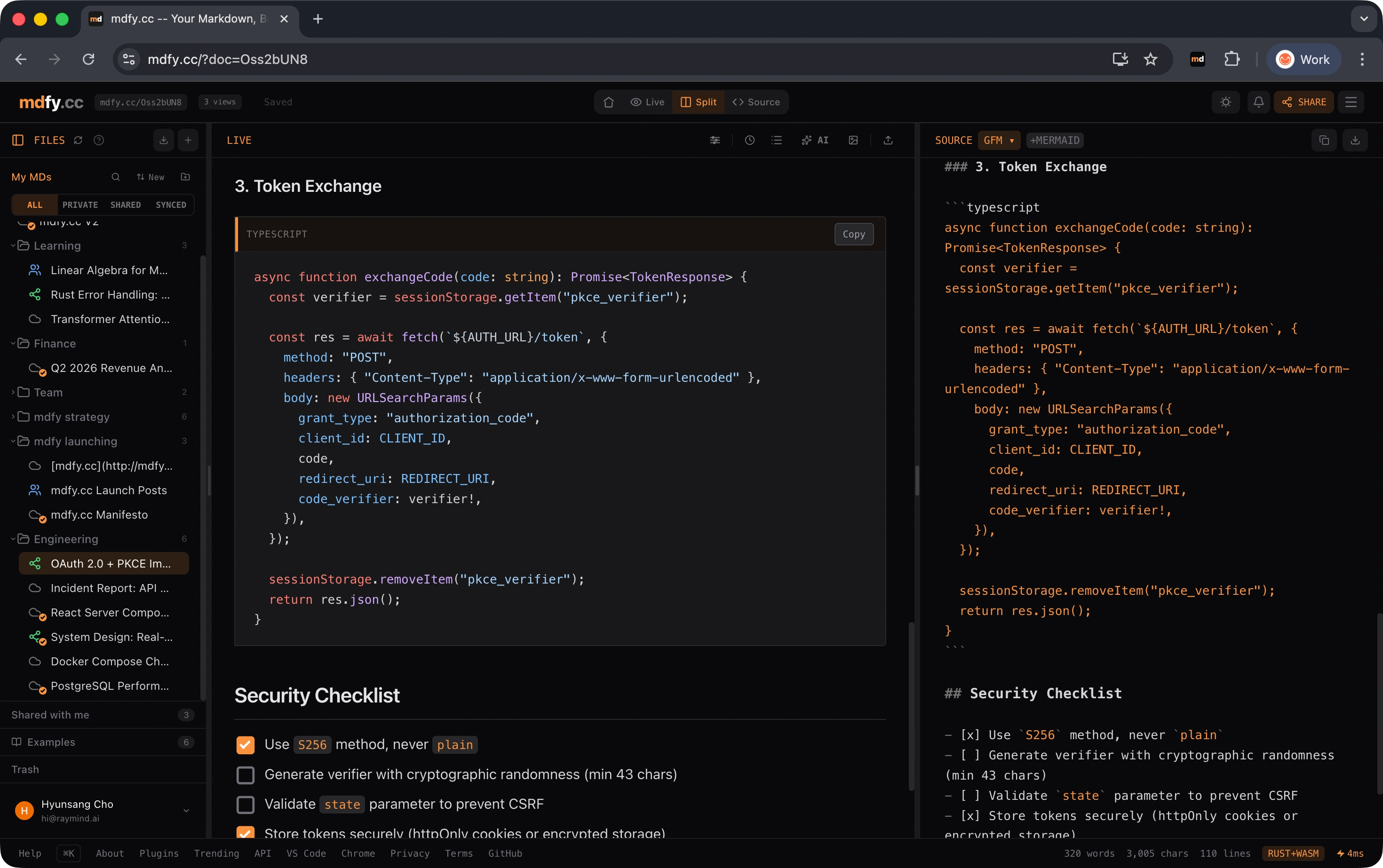Check the 'Validate state parameter' checkbox

coord(245,805)
